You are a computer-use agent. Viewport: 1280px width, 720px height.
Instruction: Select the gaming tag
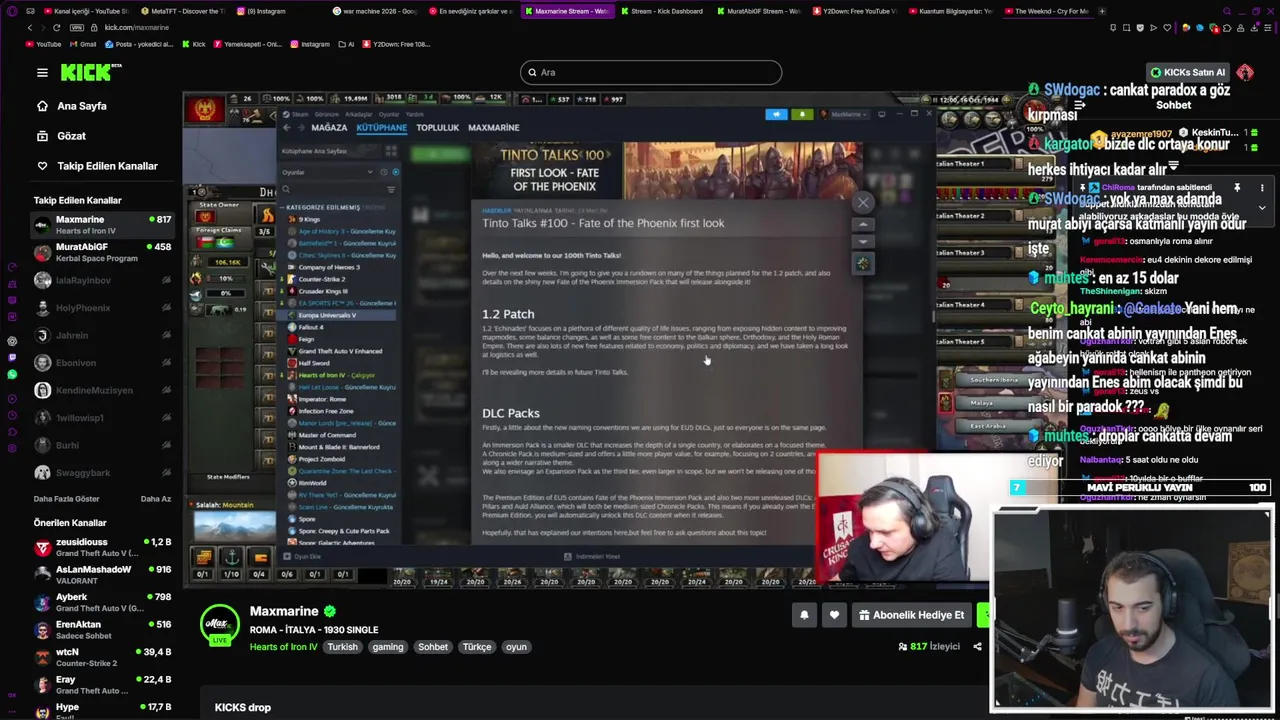click(x=388, y=647)
